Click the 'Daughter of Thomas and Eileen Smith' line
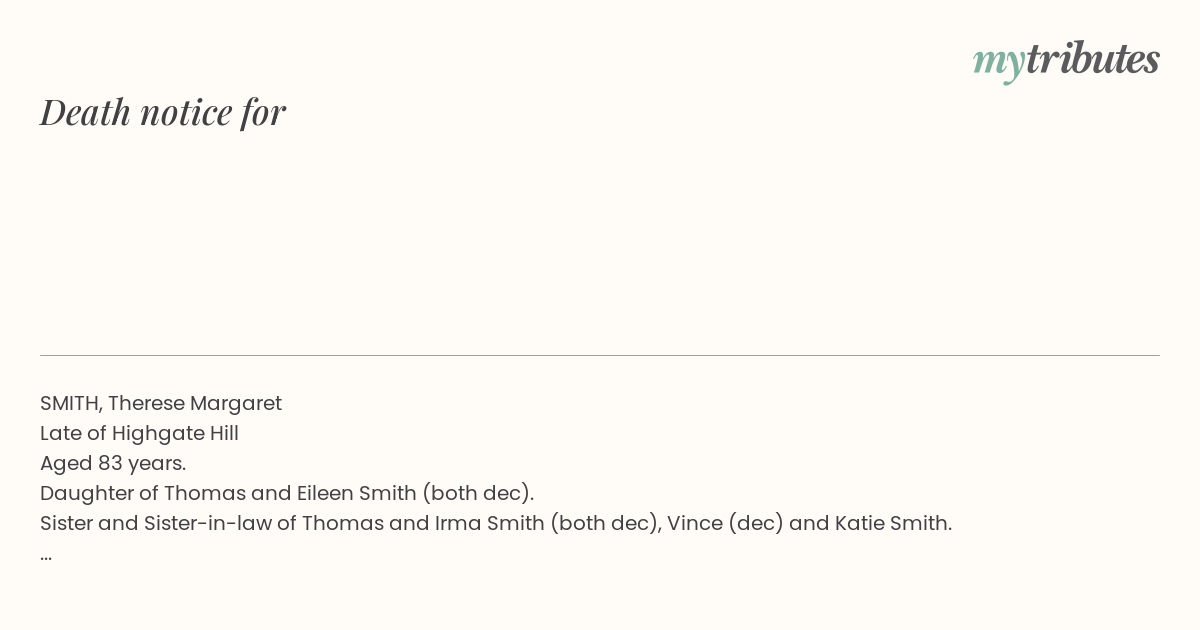The image size is (1200, 630). [x=287, y=493]
